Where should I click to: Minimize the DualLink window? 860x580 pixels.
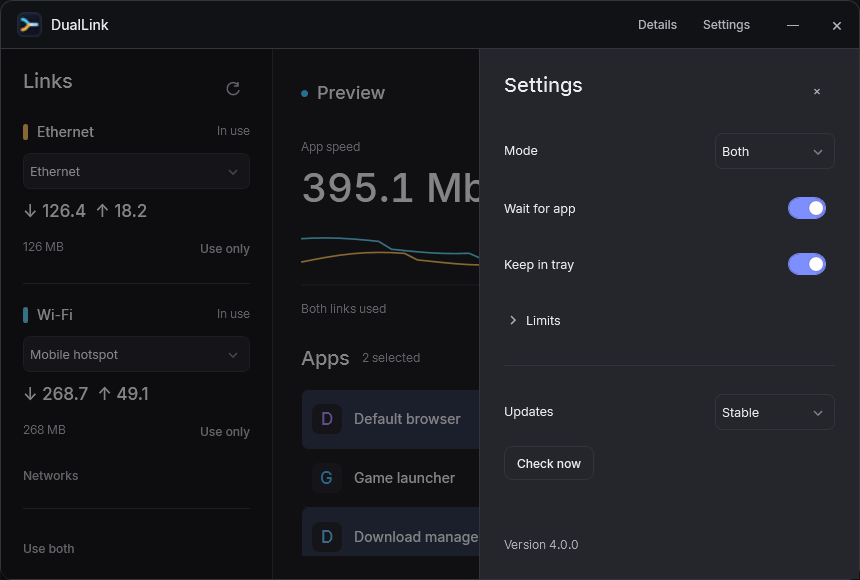793,25
